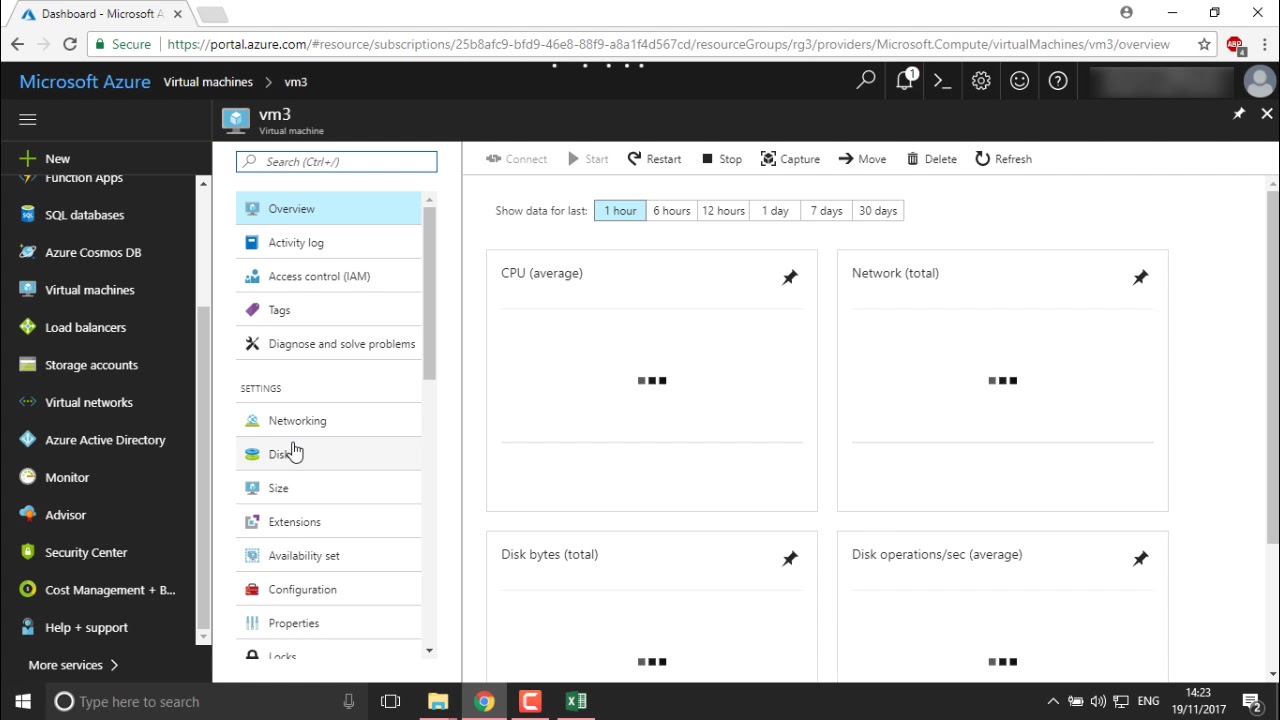Open the Azure portal search icon
This screenshot has width=1280, height=720.
coord(866,81)
